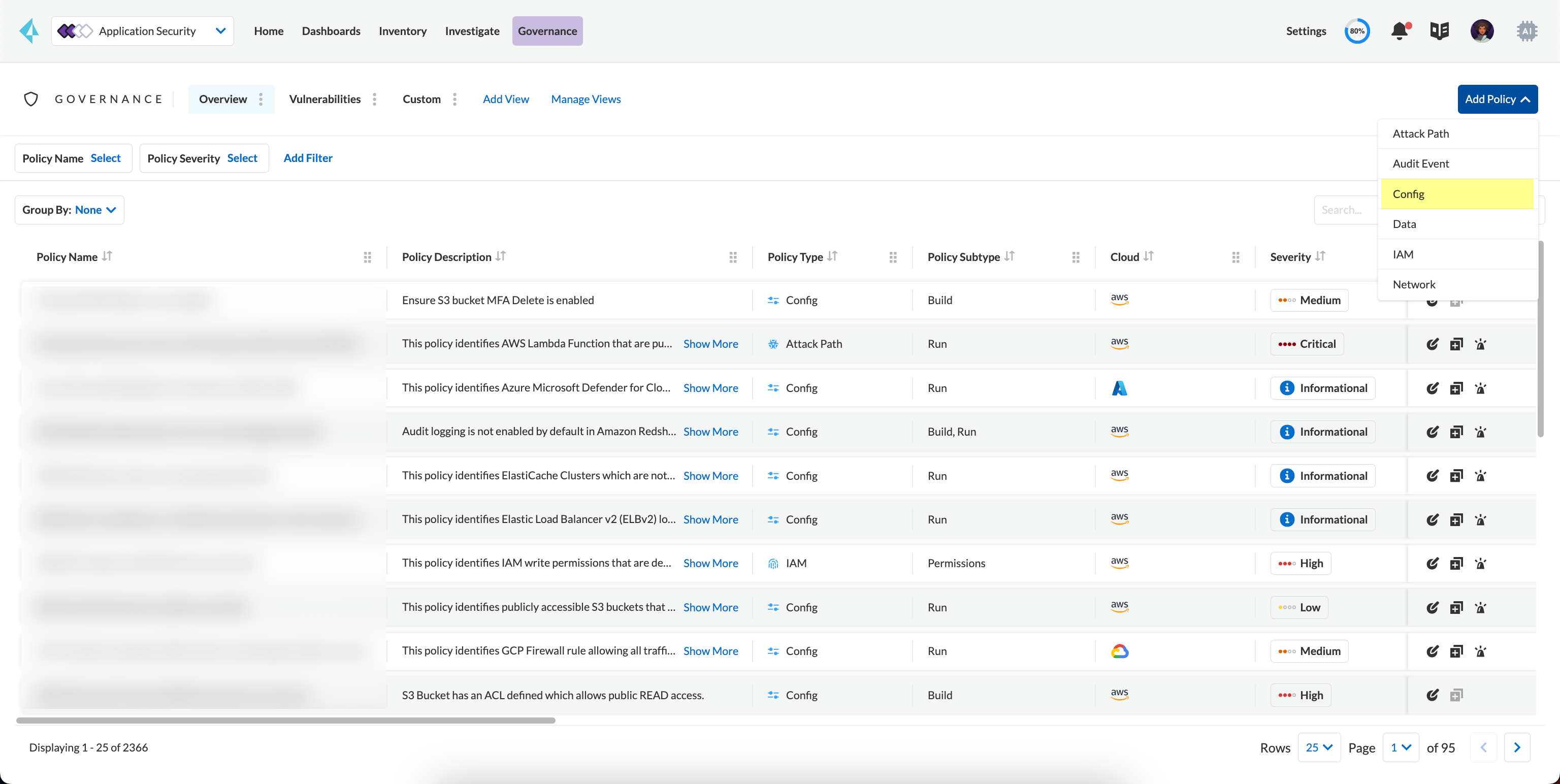Go to next page arrow
This screenshot has width=1560, height=784.
pyautogui.click(x=1517, y=747)
